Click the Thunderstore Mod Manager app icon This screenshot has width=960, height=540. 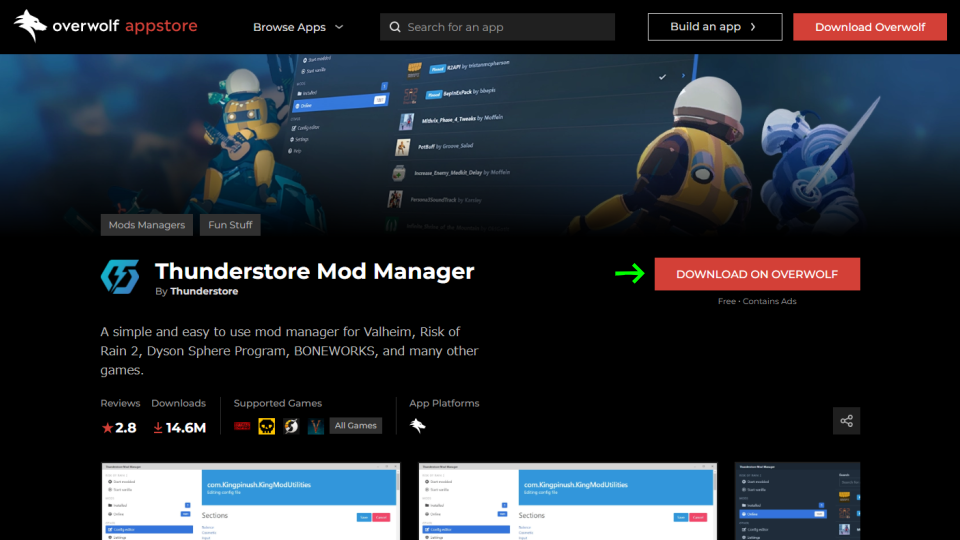click(120, 277)
